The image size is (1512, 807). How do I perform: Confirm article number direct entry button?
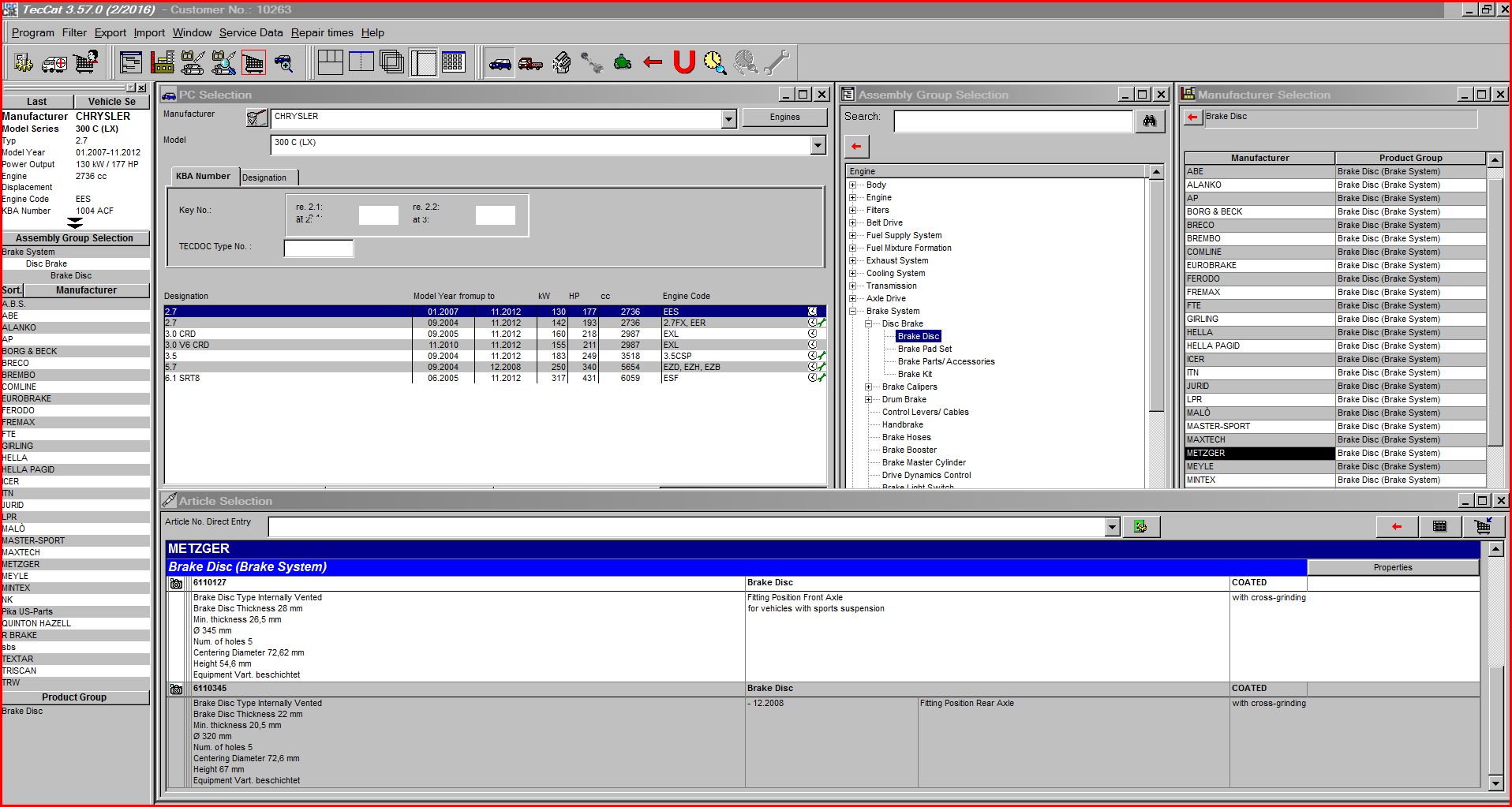click(x=1140, y=526)
